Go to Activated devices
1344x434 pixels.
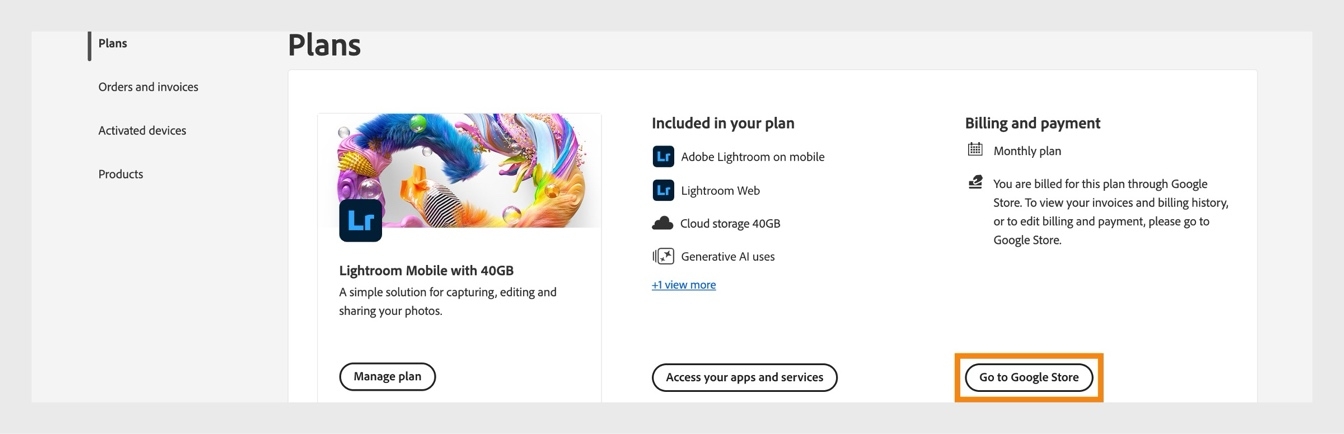pyautogui.click(x=142, y=131)
